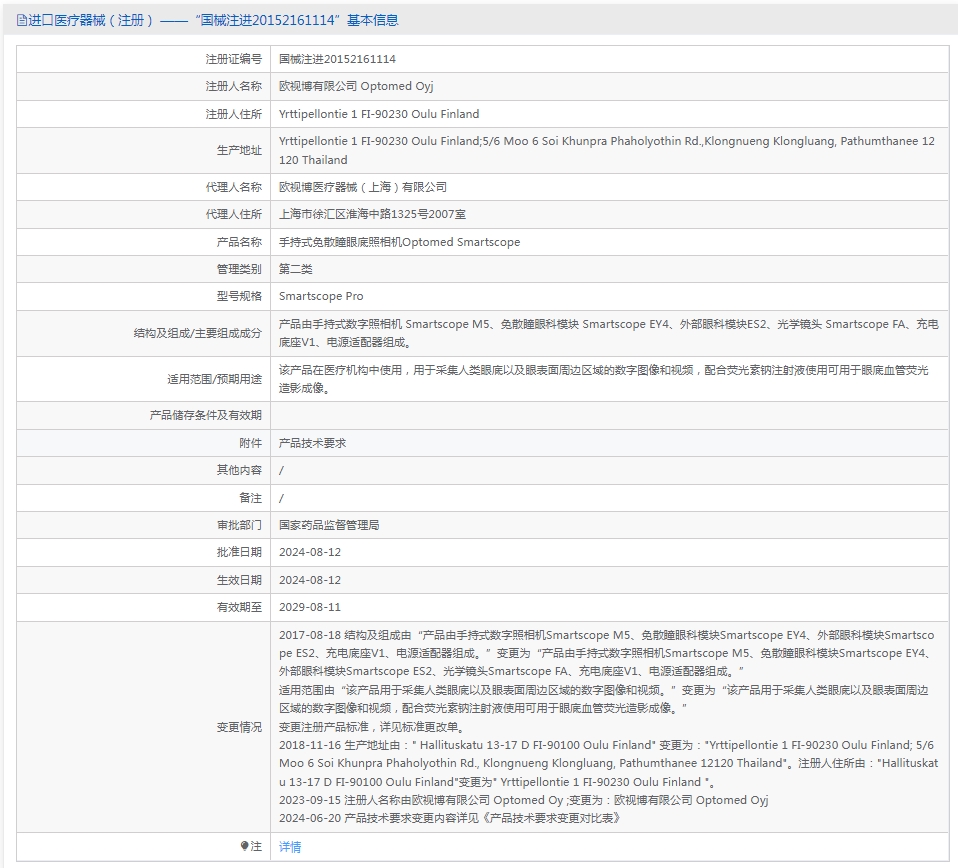Click the '备注' row label
Viewport: 958px width, 868px height.
(x=250, y=498)
